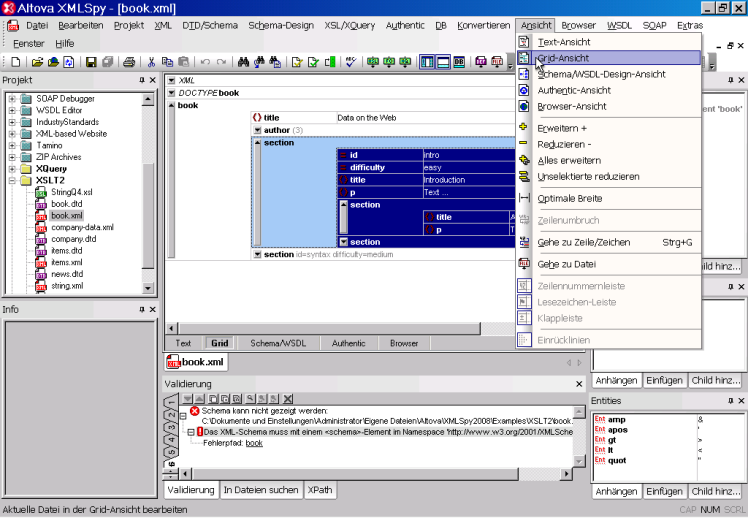The image size is (748, 518).
Task: Click the StringQ4.xsl file icon in project tree
Action: click(x=41, y=193)
